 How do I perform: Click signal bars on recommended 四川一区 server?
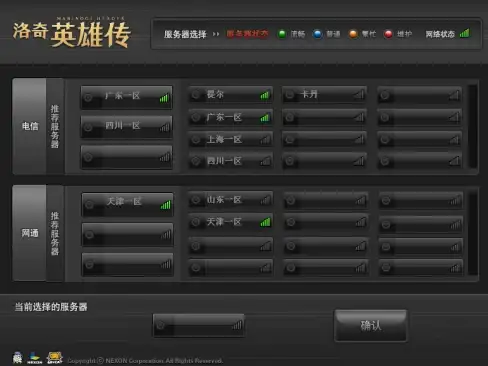(165, 127)
